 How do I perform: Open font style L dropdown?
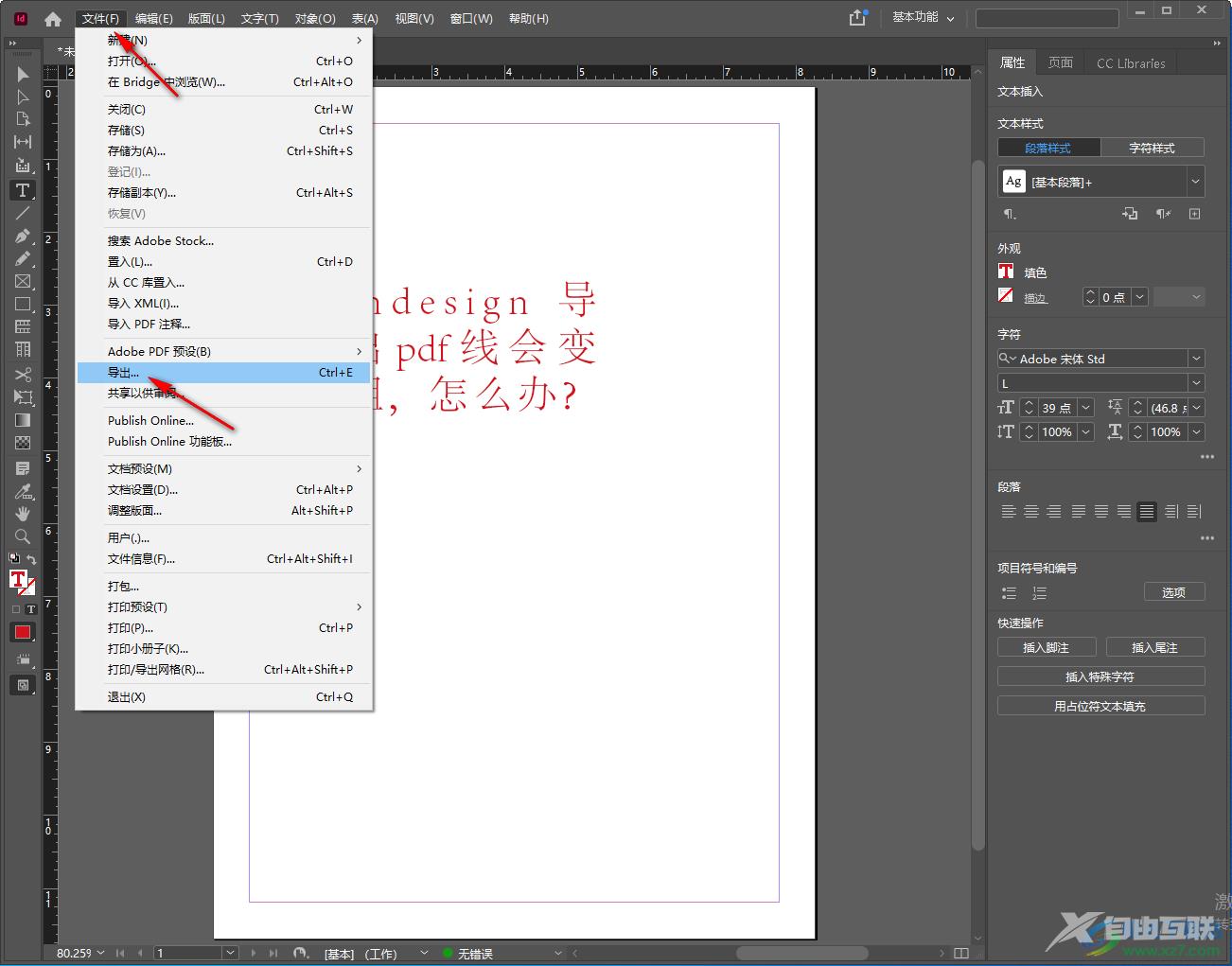1196,383
